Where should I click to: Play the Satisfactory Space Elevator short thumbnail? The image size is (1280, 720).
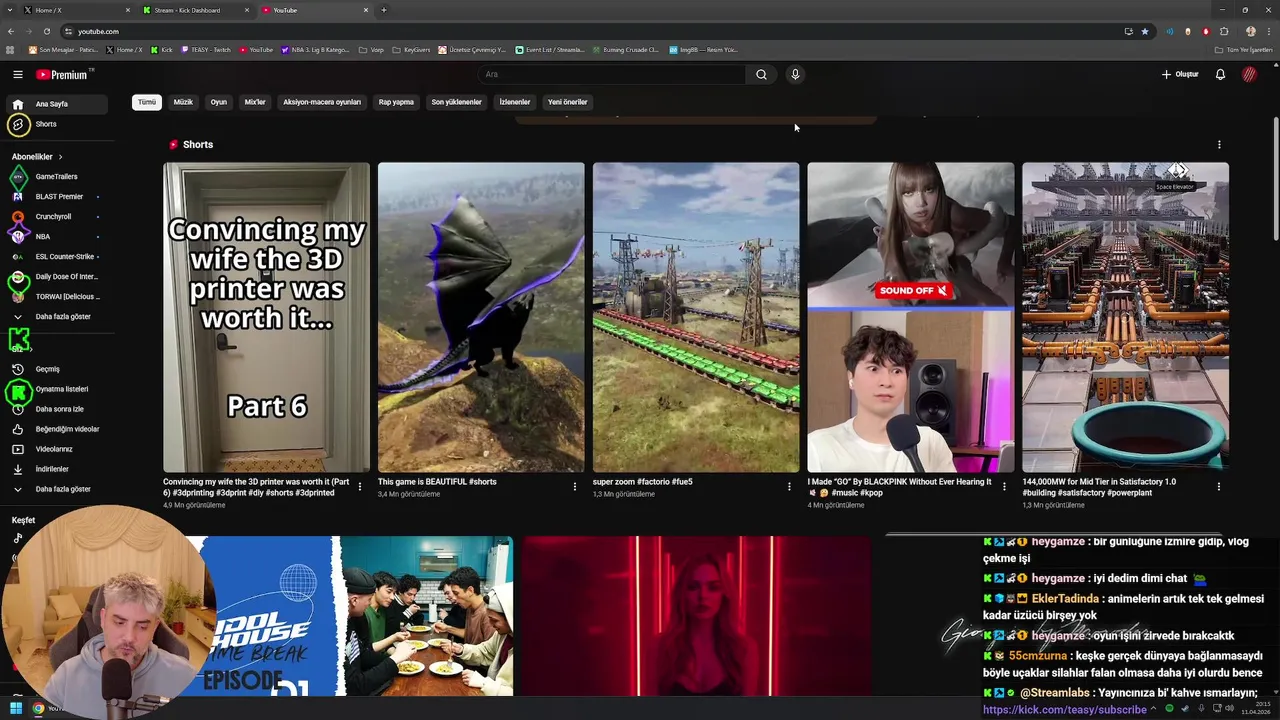pos(1125,317)
